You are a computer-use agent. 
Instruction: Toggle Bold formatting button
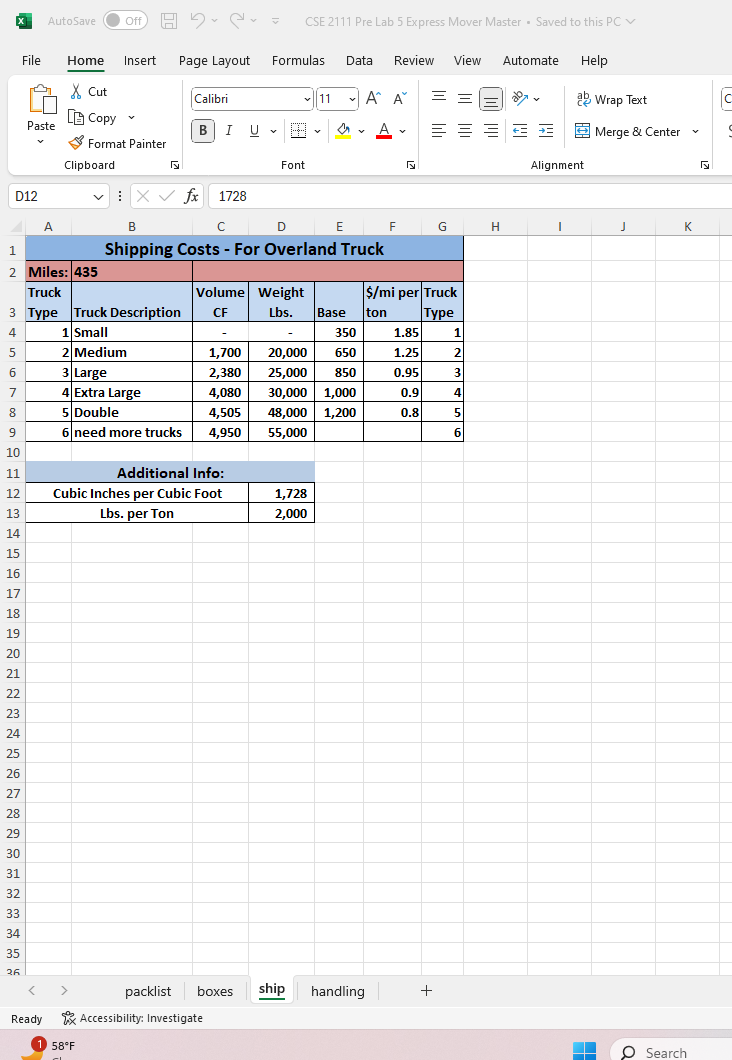(x=203, y=130)
